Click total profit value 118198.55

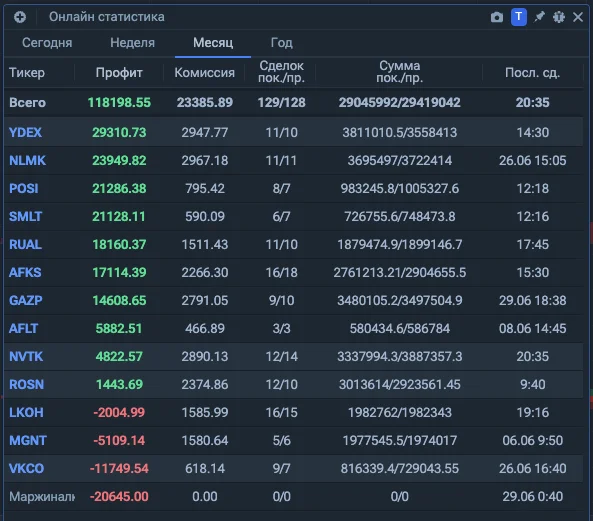click(x=119, y=102)
